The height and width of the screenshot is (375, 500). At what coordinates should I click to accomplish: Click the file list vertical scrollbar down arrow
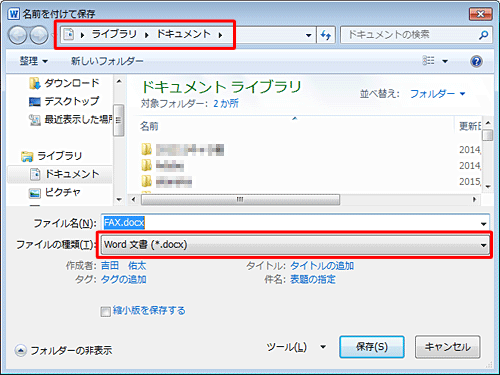tap(488, 187)
